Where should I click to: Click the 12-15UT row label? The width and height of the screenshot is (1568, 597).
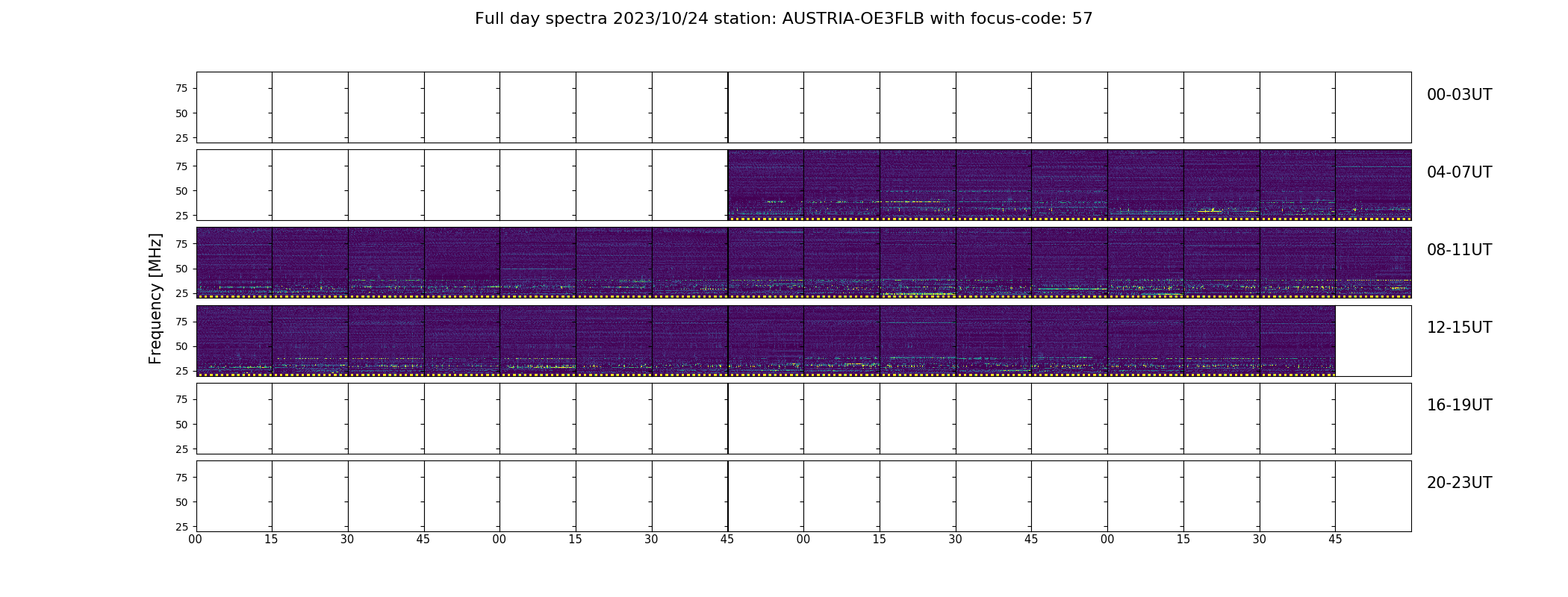click(x=1459, y=328)
